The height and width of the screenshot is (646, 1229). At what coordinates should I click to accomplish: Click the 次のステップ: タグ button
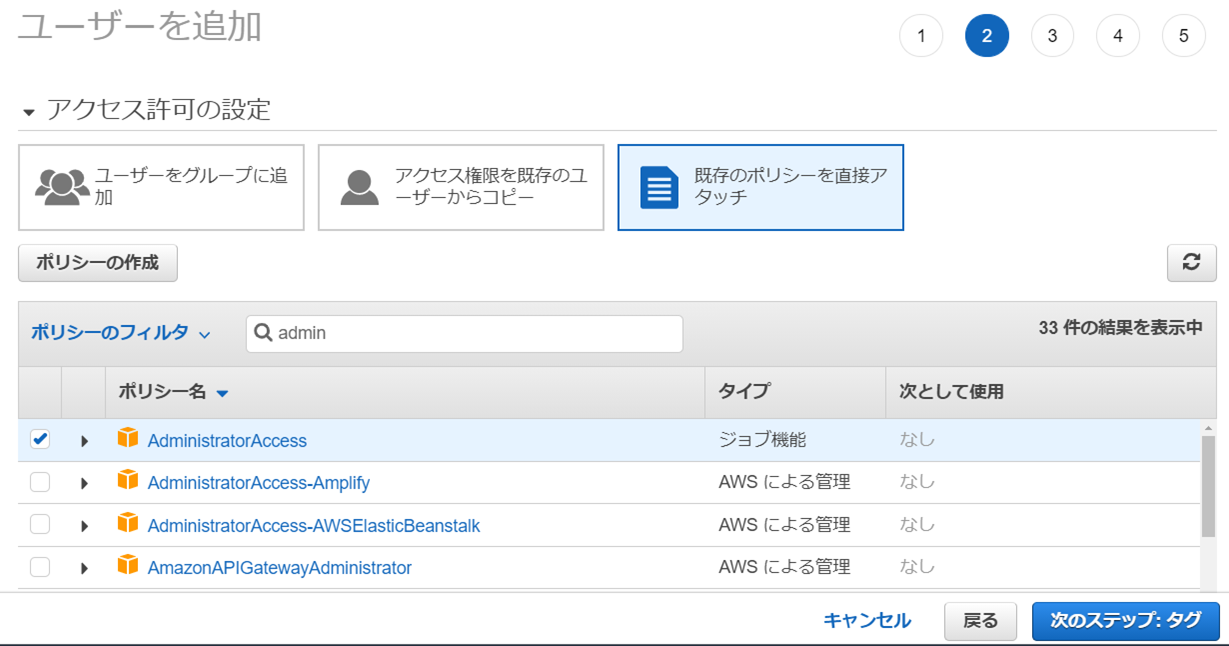click(x=1125, y=621)
